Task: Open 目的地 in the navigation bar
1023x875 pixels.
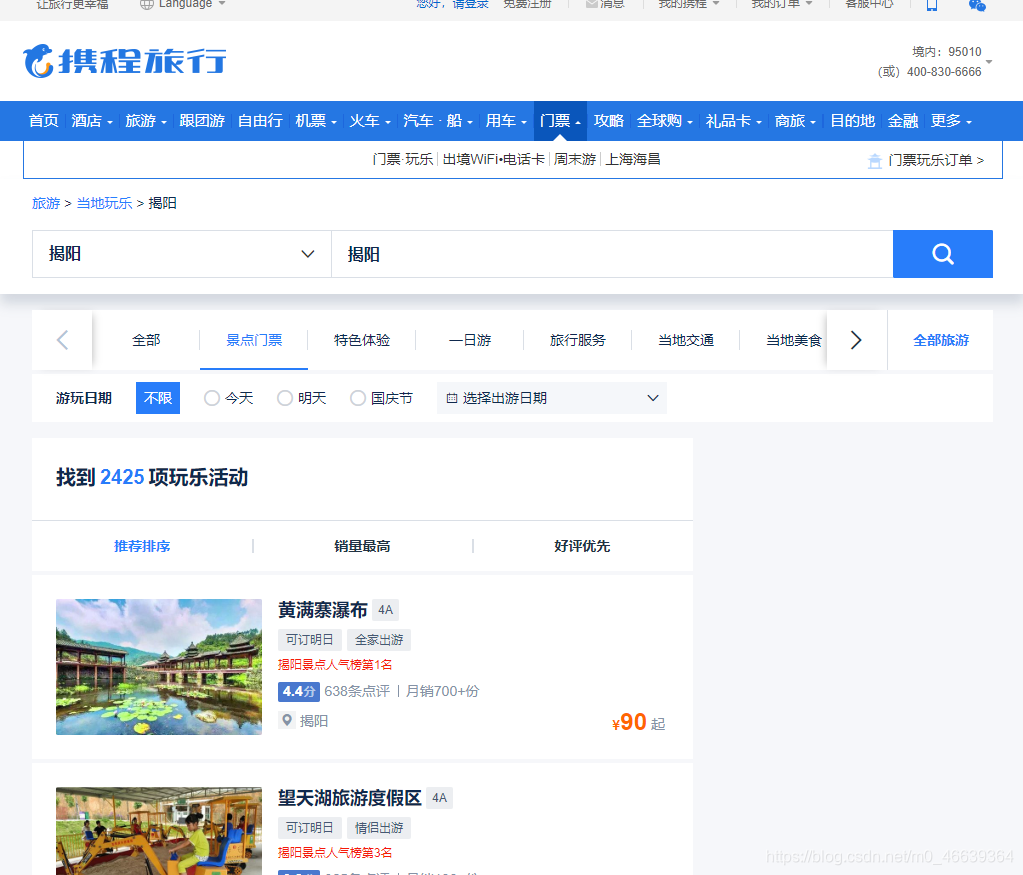Action: (852, 121)
